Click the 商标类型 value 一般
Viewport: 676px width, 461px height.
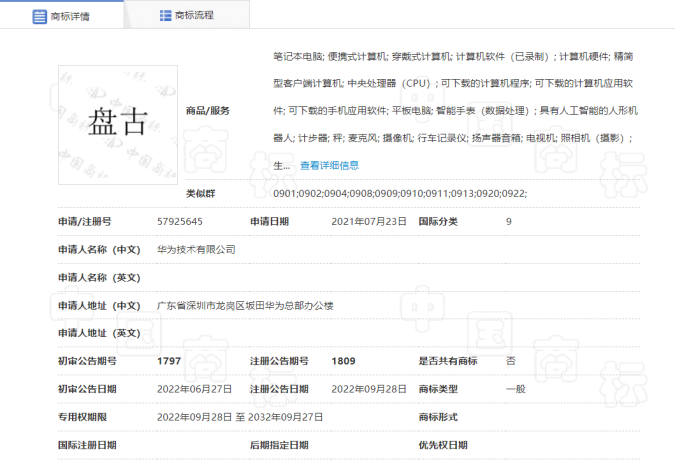click(x=516, y=389)
